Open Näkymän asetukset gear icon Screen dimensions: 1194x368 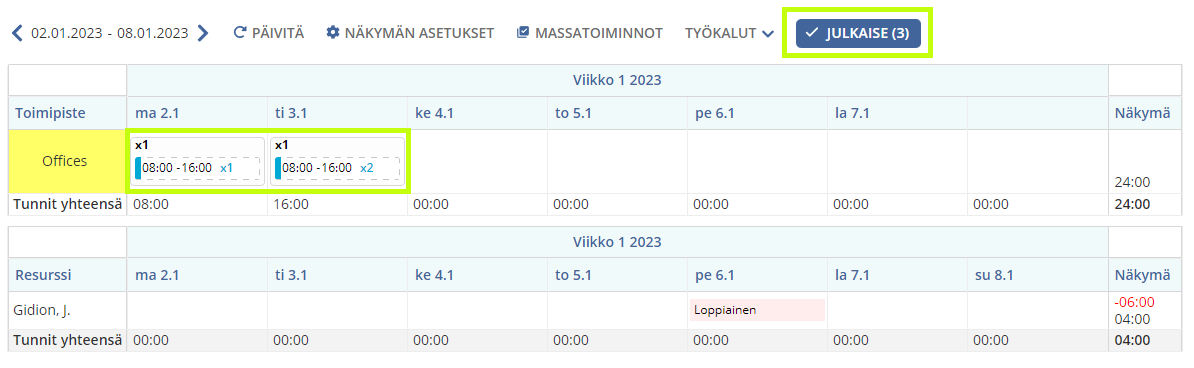coord(332,33)
